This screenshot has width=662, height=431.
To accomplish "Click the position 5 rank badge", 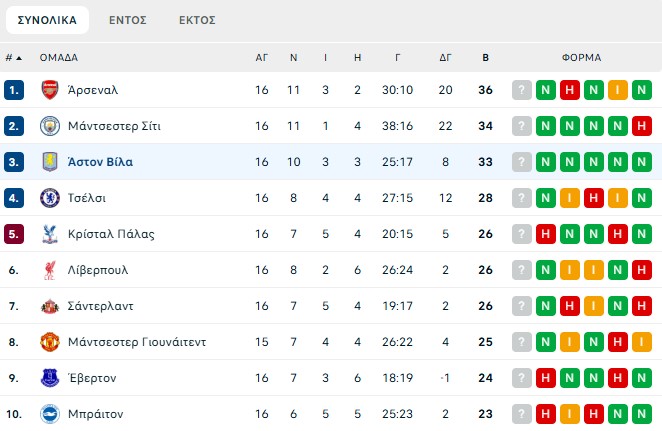I will pos(14,234).
